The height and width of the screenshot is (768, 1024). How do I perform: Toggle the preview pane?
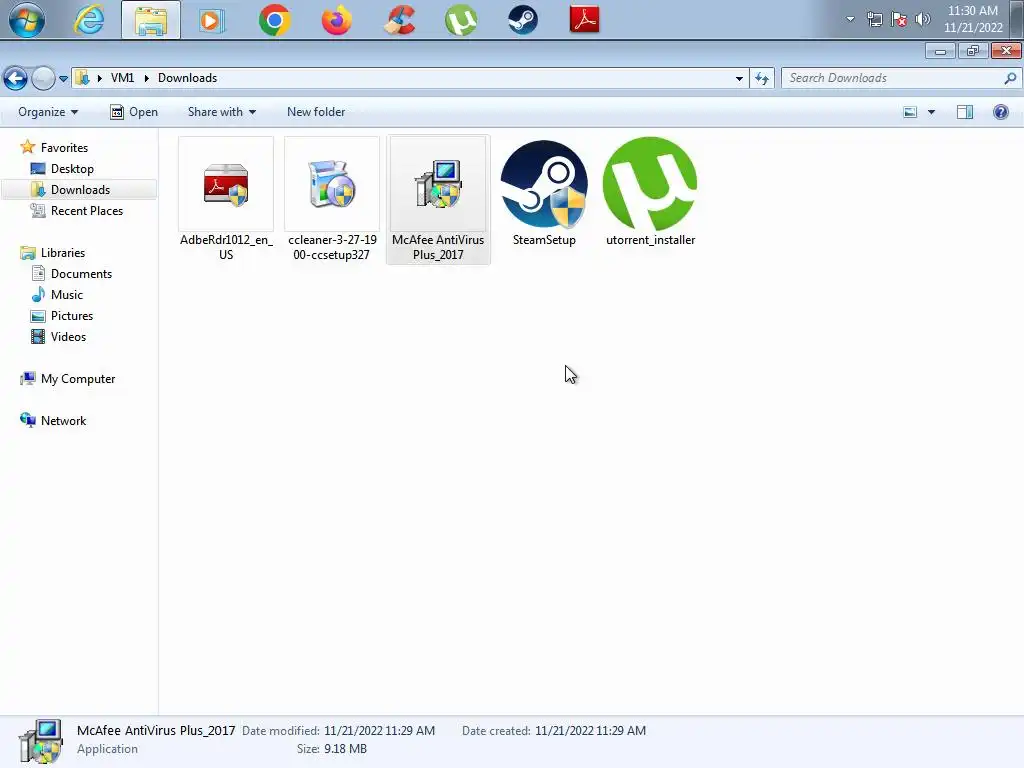coord(965,112)
